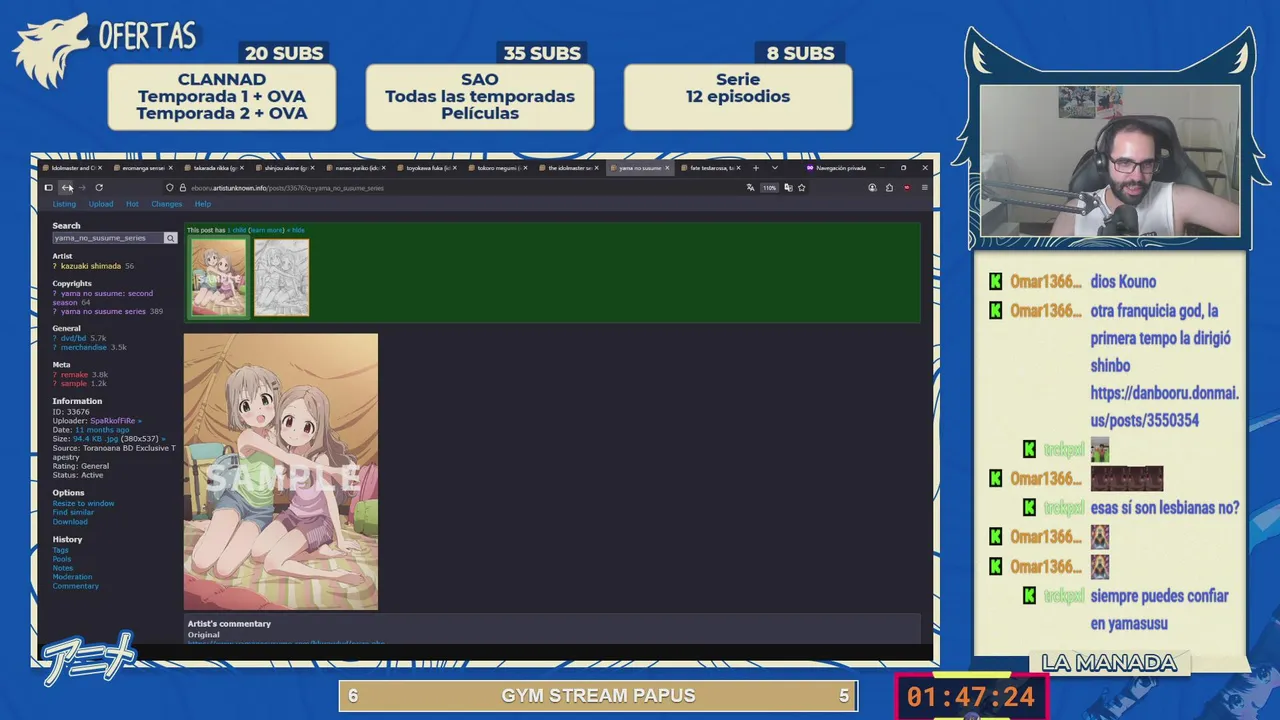Open the 'Pools' history link

coord(62,559)
